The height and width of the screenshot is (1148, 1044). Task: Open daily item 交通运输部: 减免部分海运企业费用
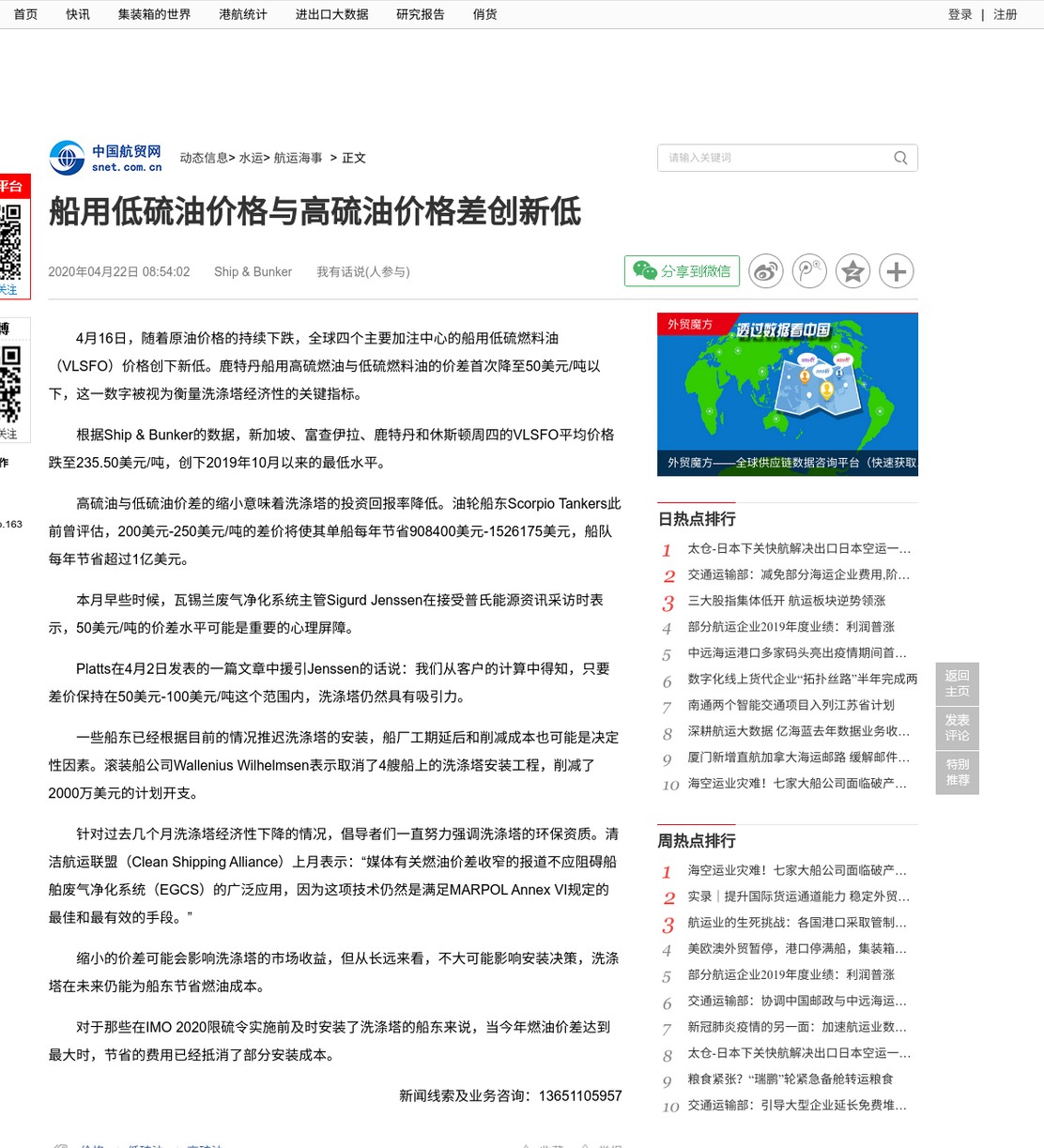(x=799, y=574)
